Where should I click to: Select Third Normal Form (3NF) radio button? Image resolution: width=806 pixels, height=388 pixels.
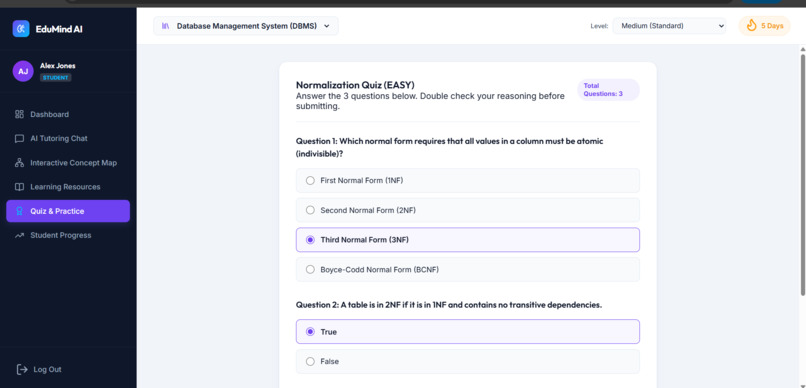tap(310, 240)
